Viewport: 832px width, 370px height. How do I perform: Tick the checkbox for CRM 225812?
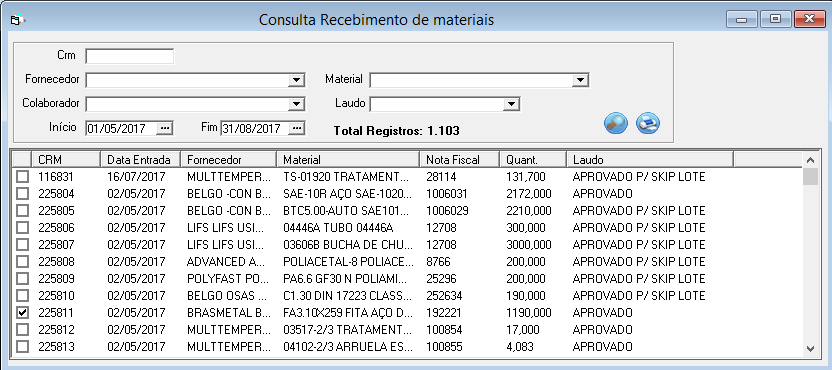pos(22,330)
